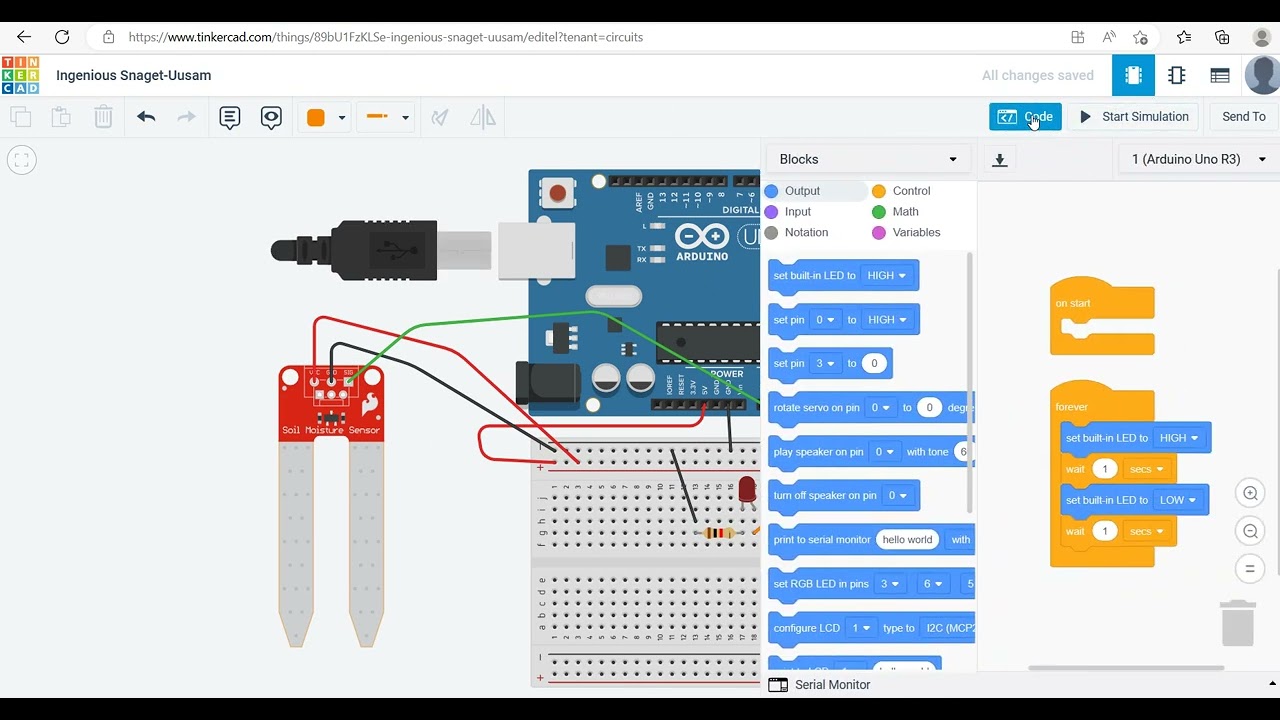This screenshot has width=1280, height=720.
Task: Open browser collections icon
Action: coord(1222,37)
